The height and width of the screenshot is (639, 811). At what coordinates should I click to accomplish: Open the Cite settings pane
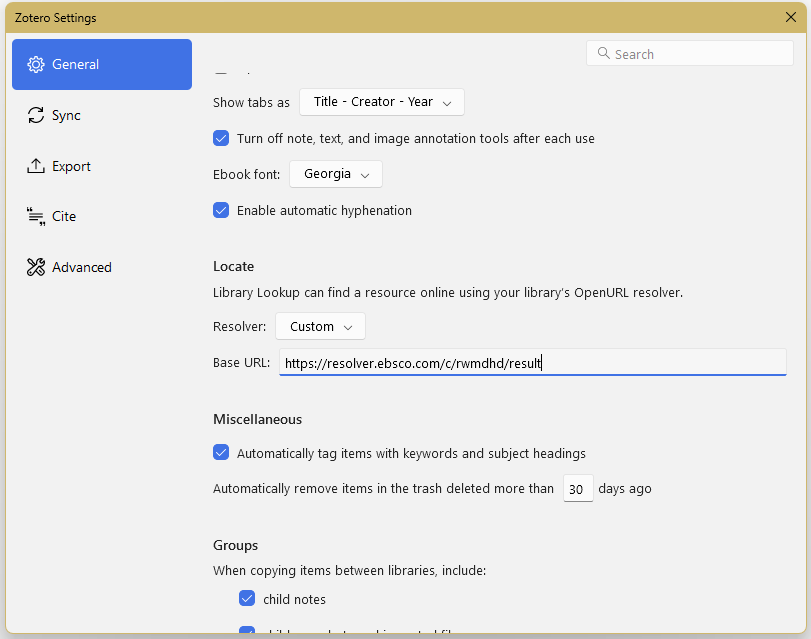[x=62, y=216]
